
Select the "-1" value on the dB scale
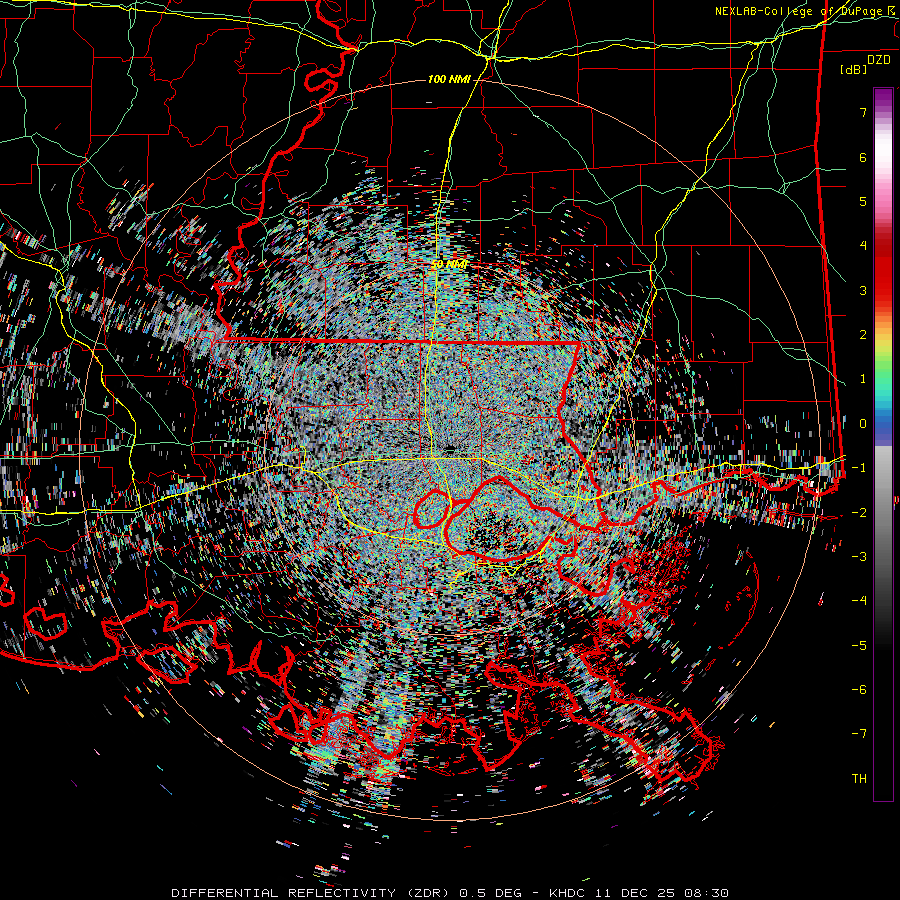coord(859,468)
